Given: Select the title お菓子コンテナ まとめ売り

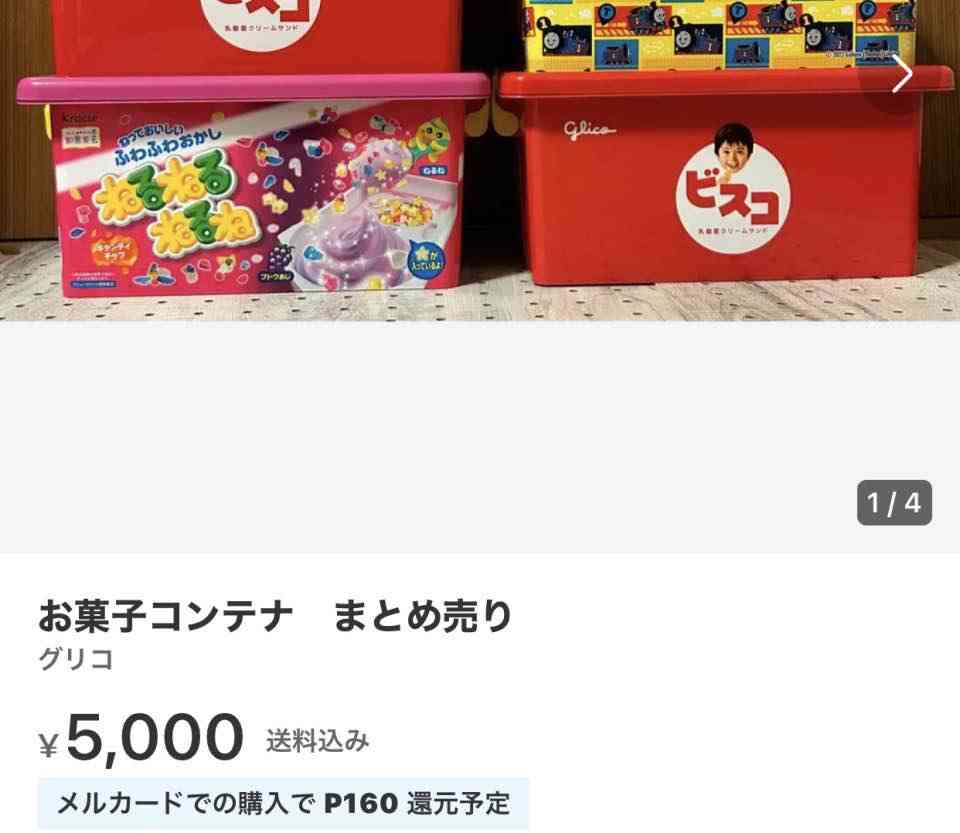Looking at the screenshot, I should 275,616.
